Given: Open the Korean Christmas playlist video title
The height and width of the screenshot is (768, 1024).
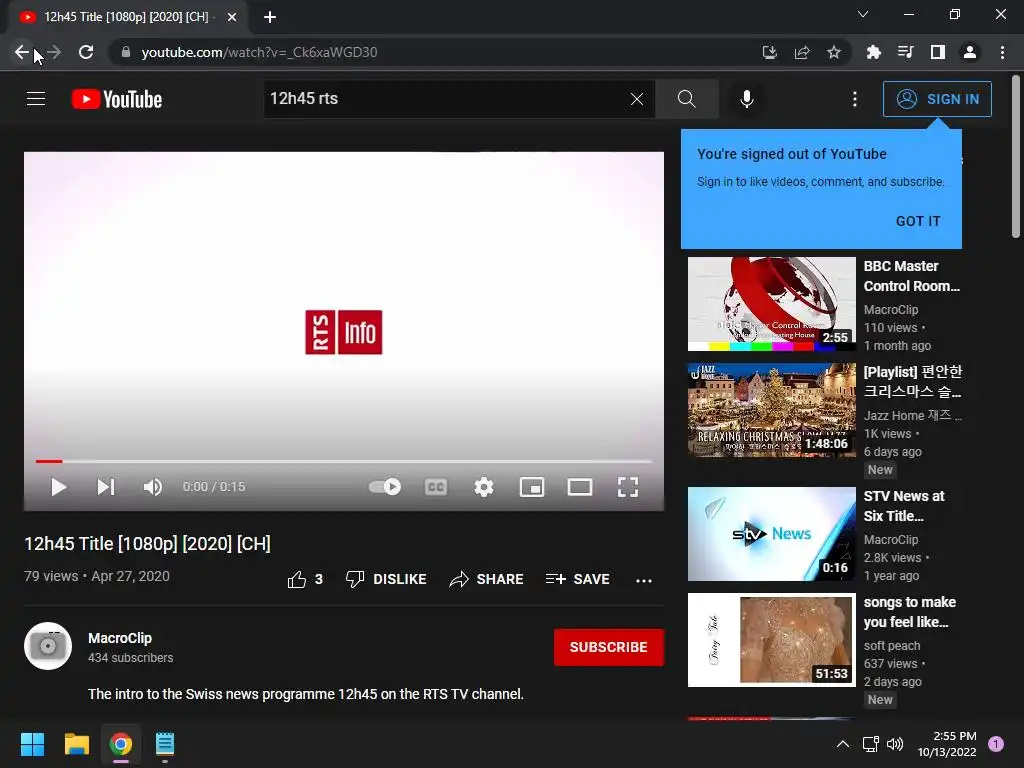Looking at the screenshot, I should click(912, 381).
